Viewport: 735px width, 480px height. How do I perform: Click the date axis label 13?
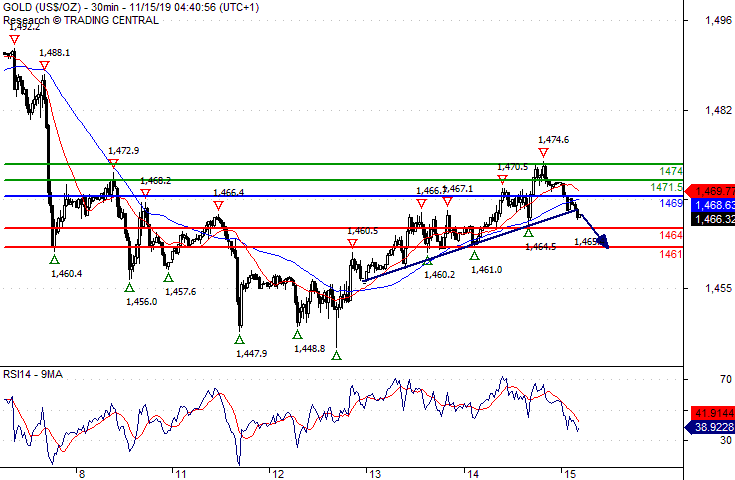[x=375, y=474]
